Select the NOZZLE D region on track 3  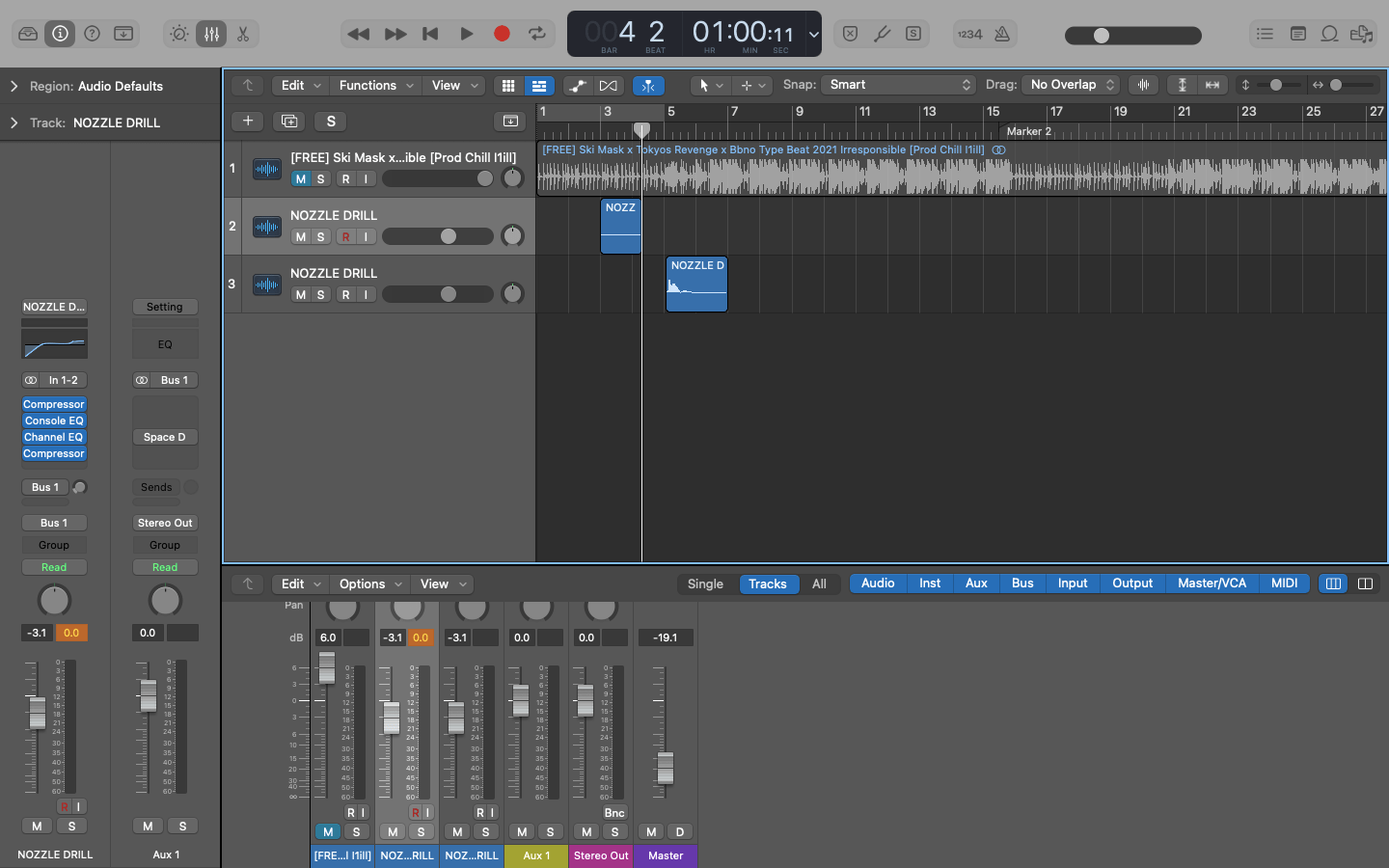696,284
